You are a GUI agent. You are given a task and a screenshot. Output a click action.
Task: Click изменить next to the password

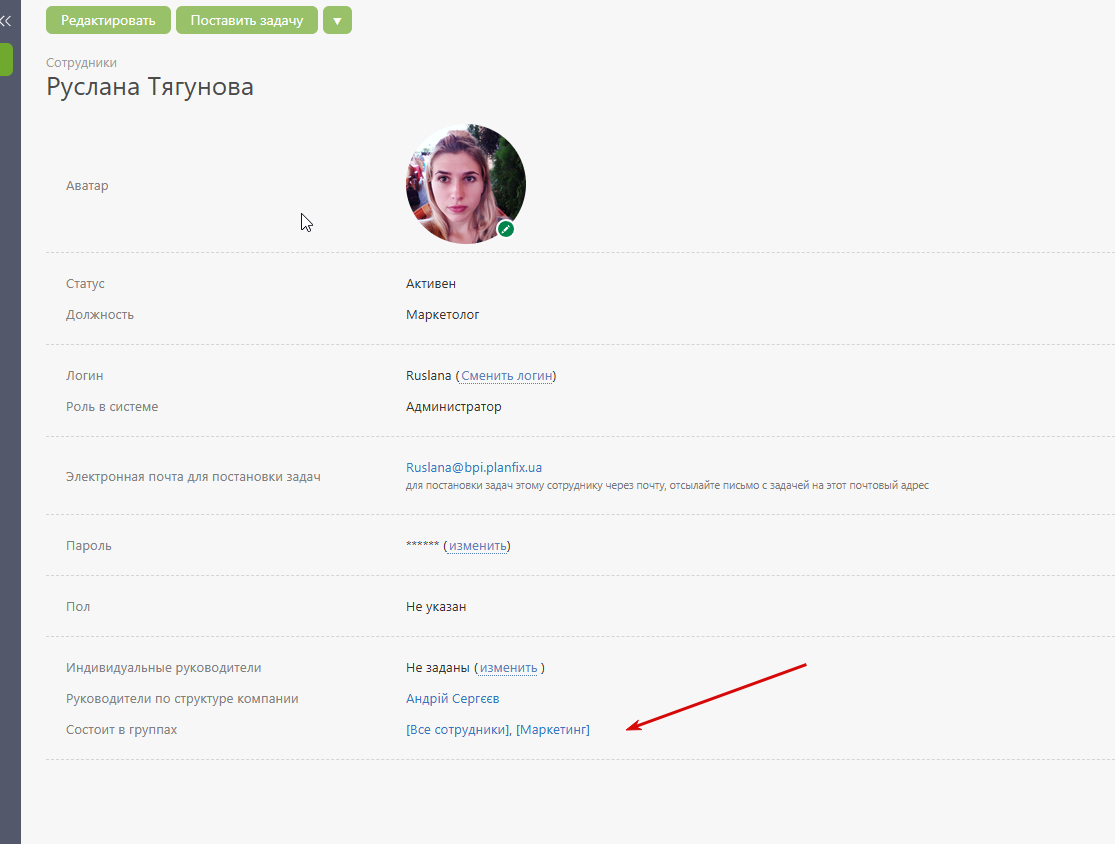pyautogui.click(x=477, y=546)
